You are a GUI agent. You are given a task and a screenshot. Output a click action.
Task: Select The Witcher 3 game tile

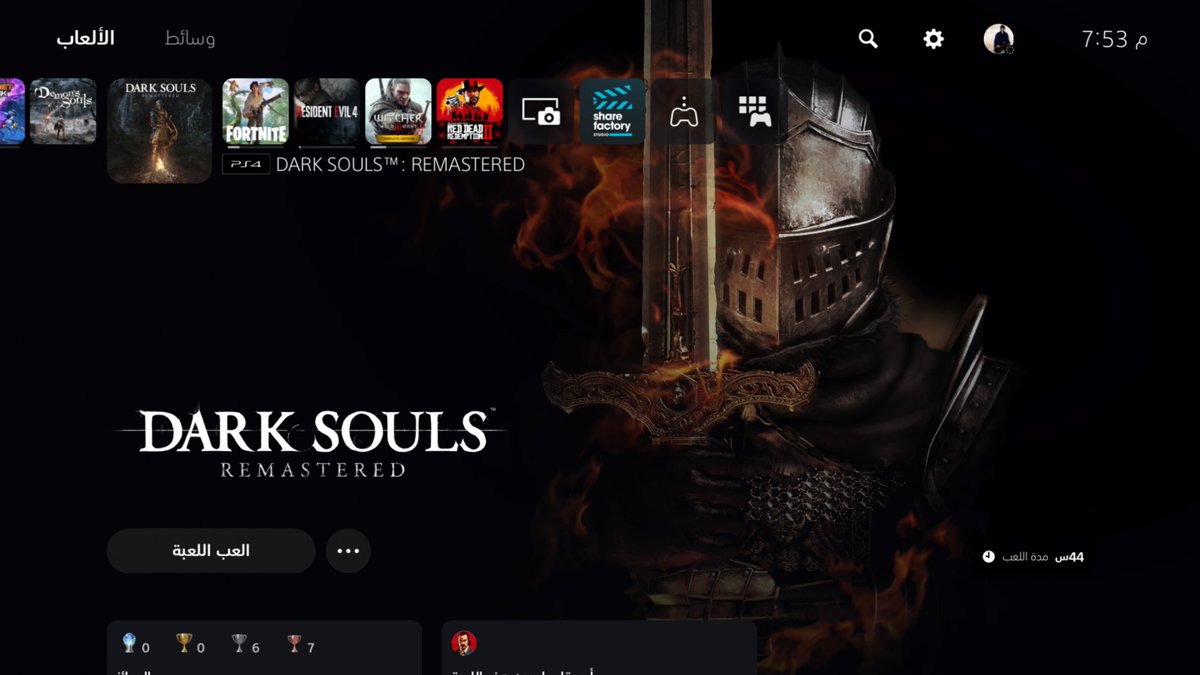398,111
